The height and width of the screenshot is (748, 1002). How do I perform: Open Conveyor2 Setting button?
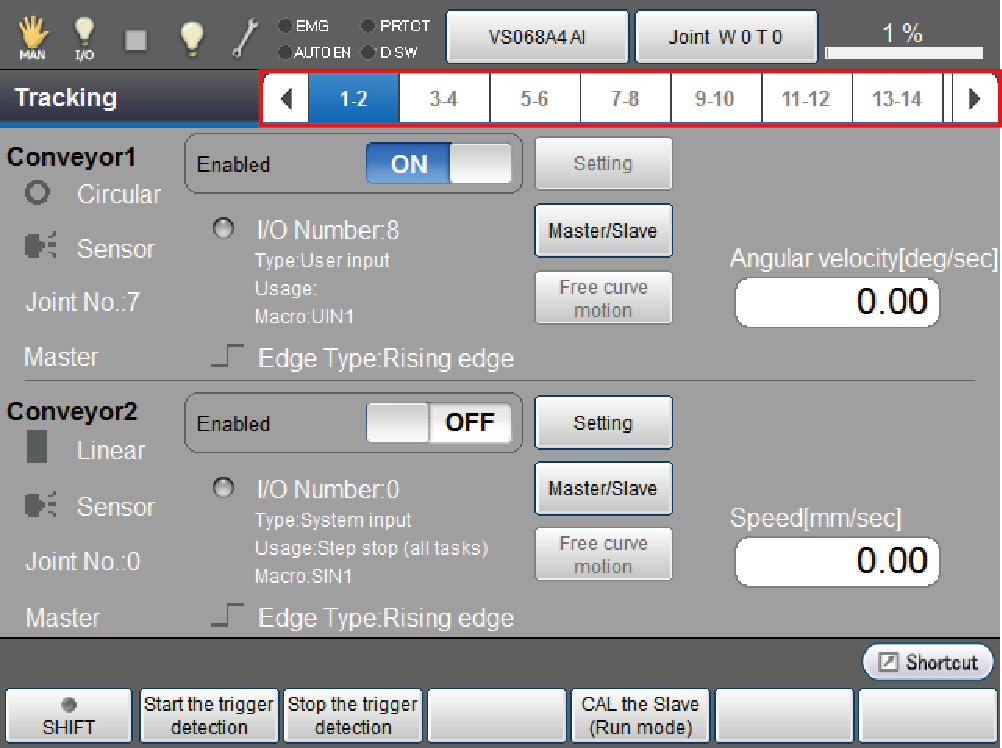click(x=603, y=423)
